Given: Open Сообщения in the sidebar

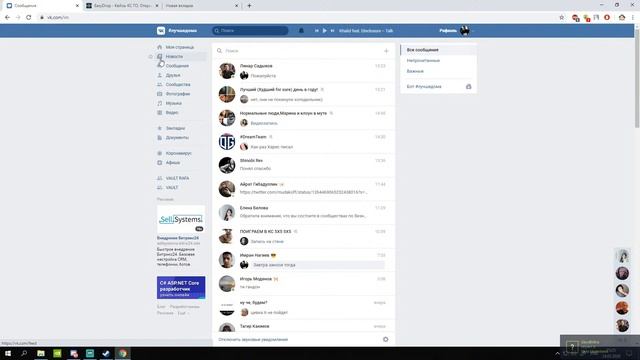Looking at the screenshot, I should (x=177, y=66).
